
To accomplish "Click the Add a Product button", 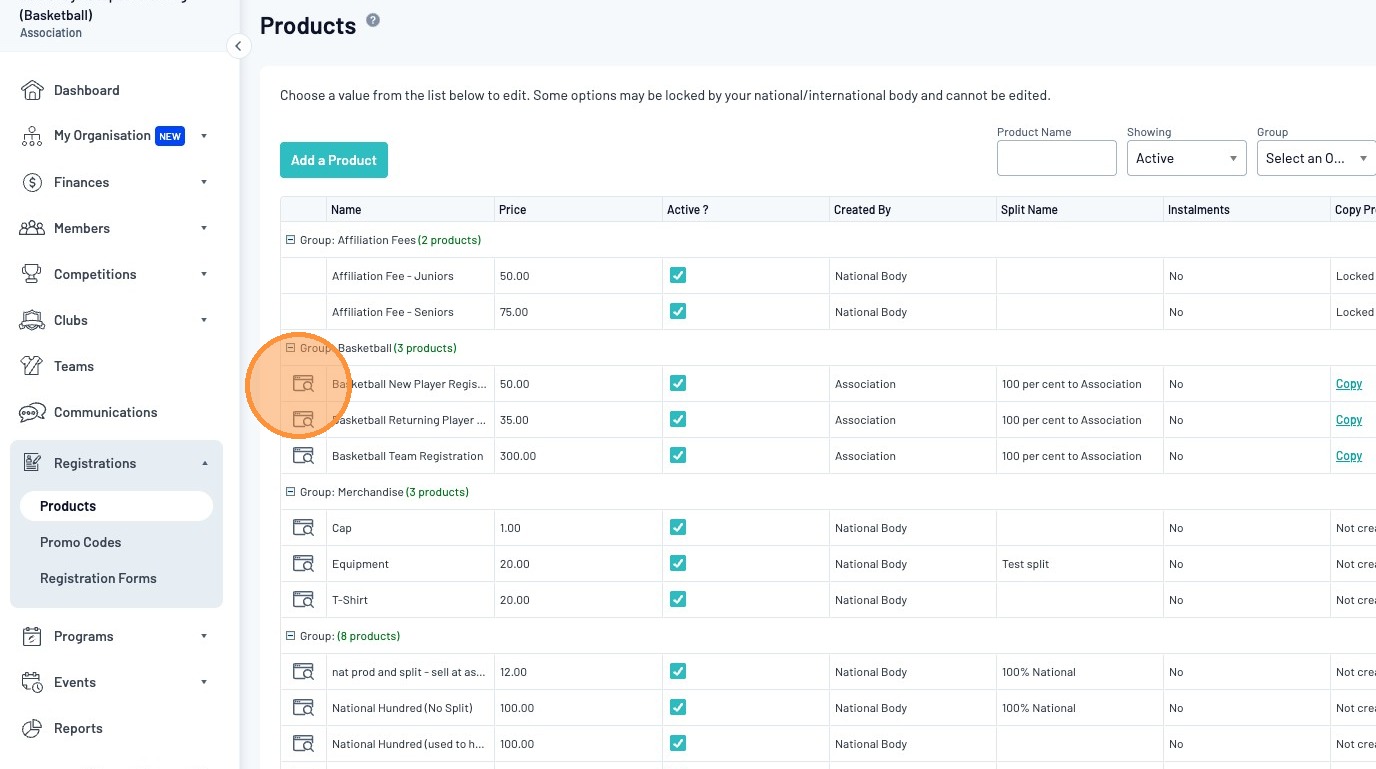I will pos(334,160).
